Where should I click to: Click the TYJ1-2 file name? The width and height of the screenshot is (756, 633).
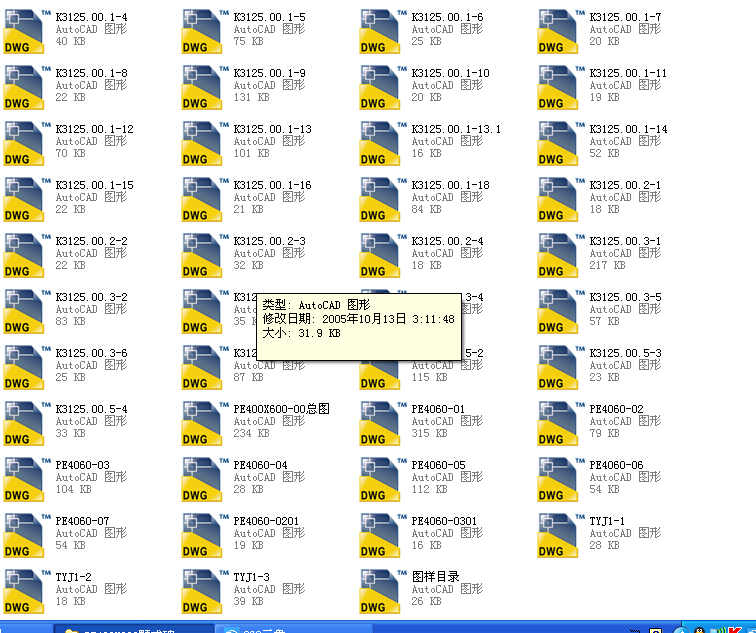click(x=73, y=577)
